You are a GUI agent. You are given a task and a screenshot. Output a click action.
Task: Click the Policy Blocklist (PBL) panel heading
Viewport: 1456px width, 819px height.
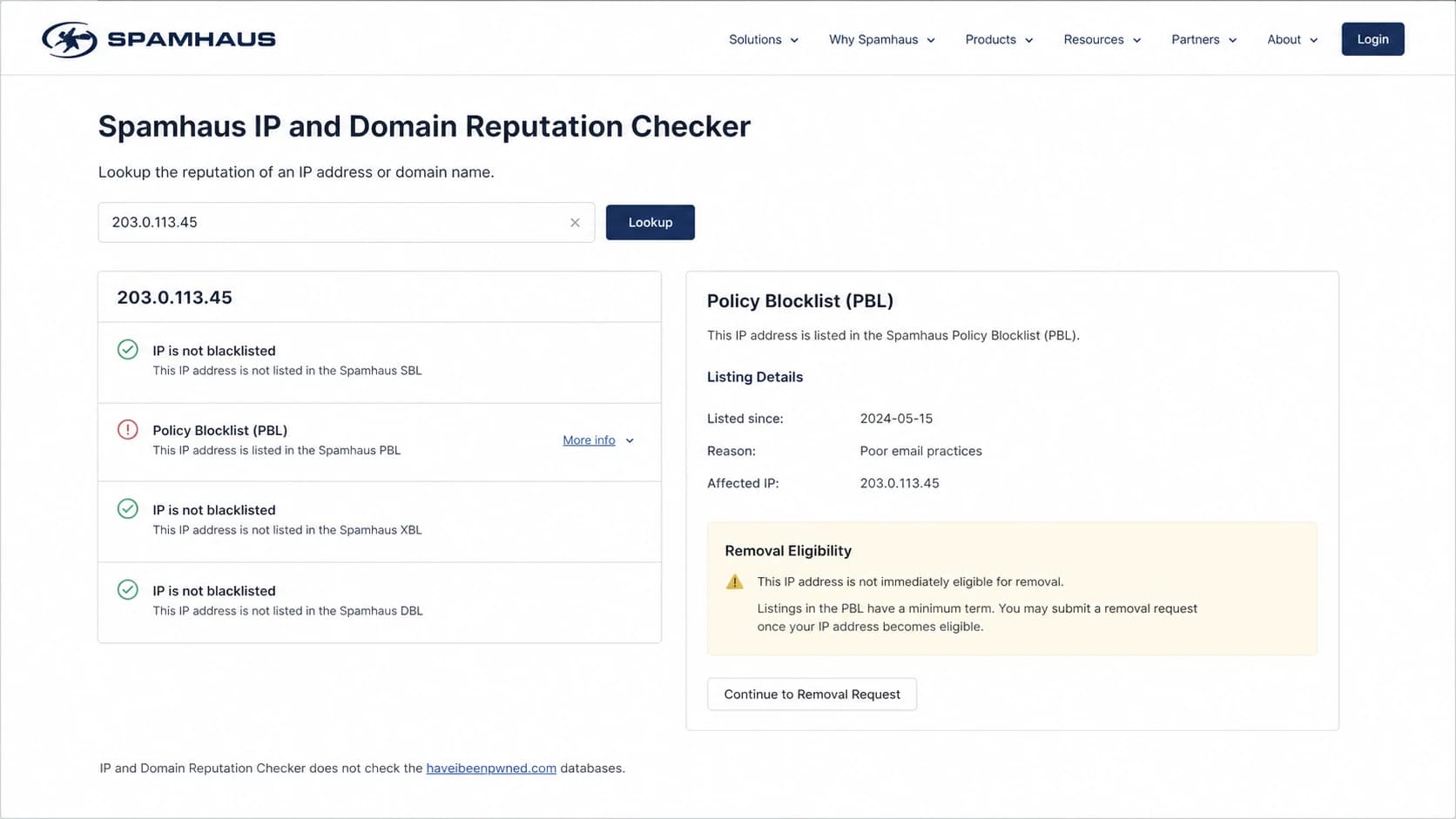click(800, 301)
